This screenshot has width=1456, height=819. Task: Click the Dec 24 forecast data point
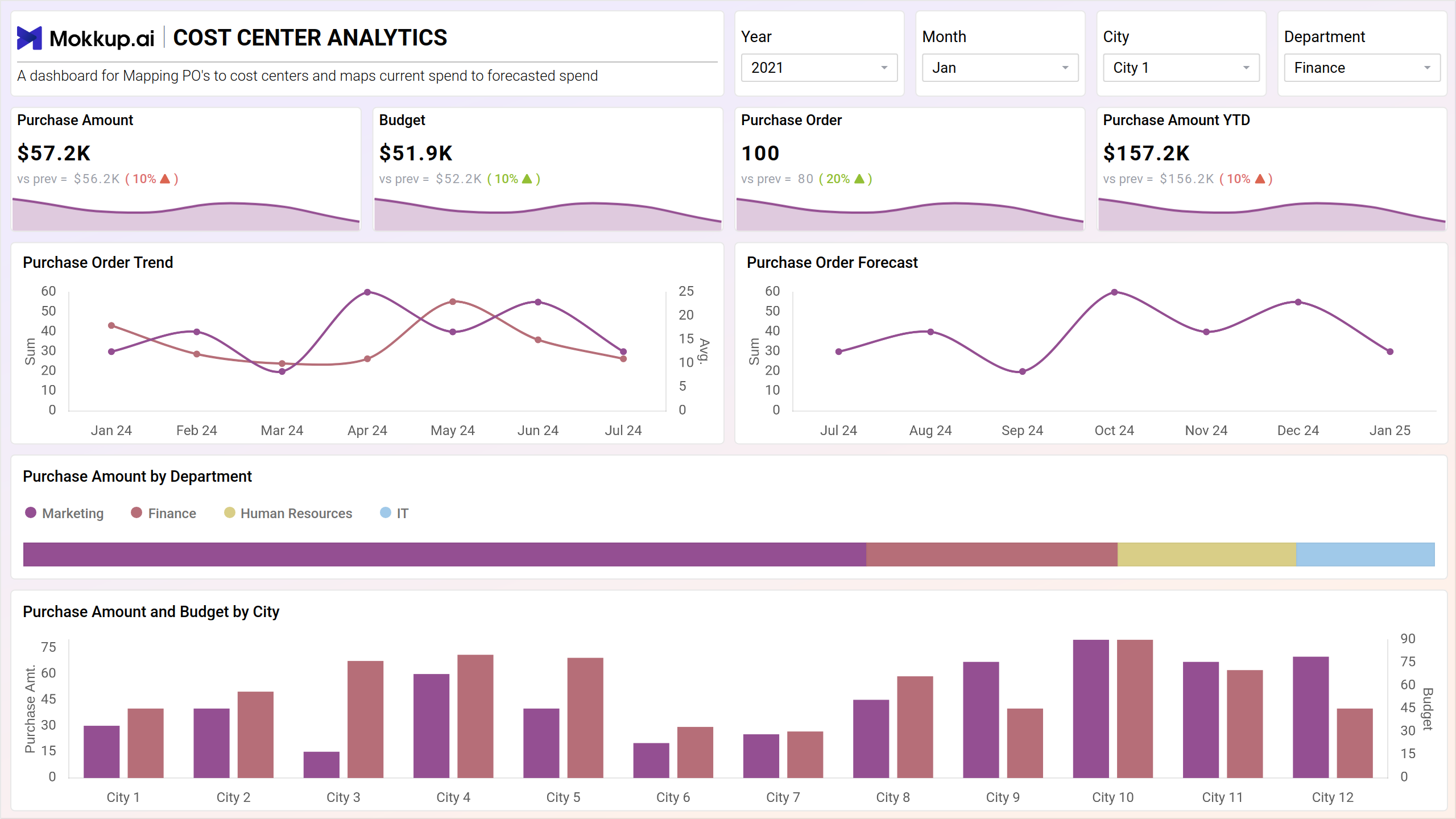(x=1298, y=302)
